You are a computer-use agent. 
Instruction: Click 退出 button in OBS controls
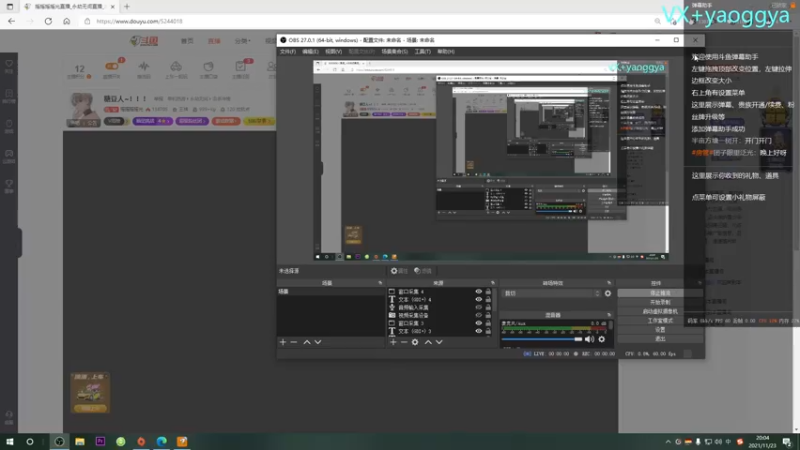coord(660,339)
